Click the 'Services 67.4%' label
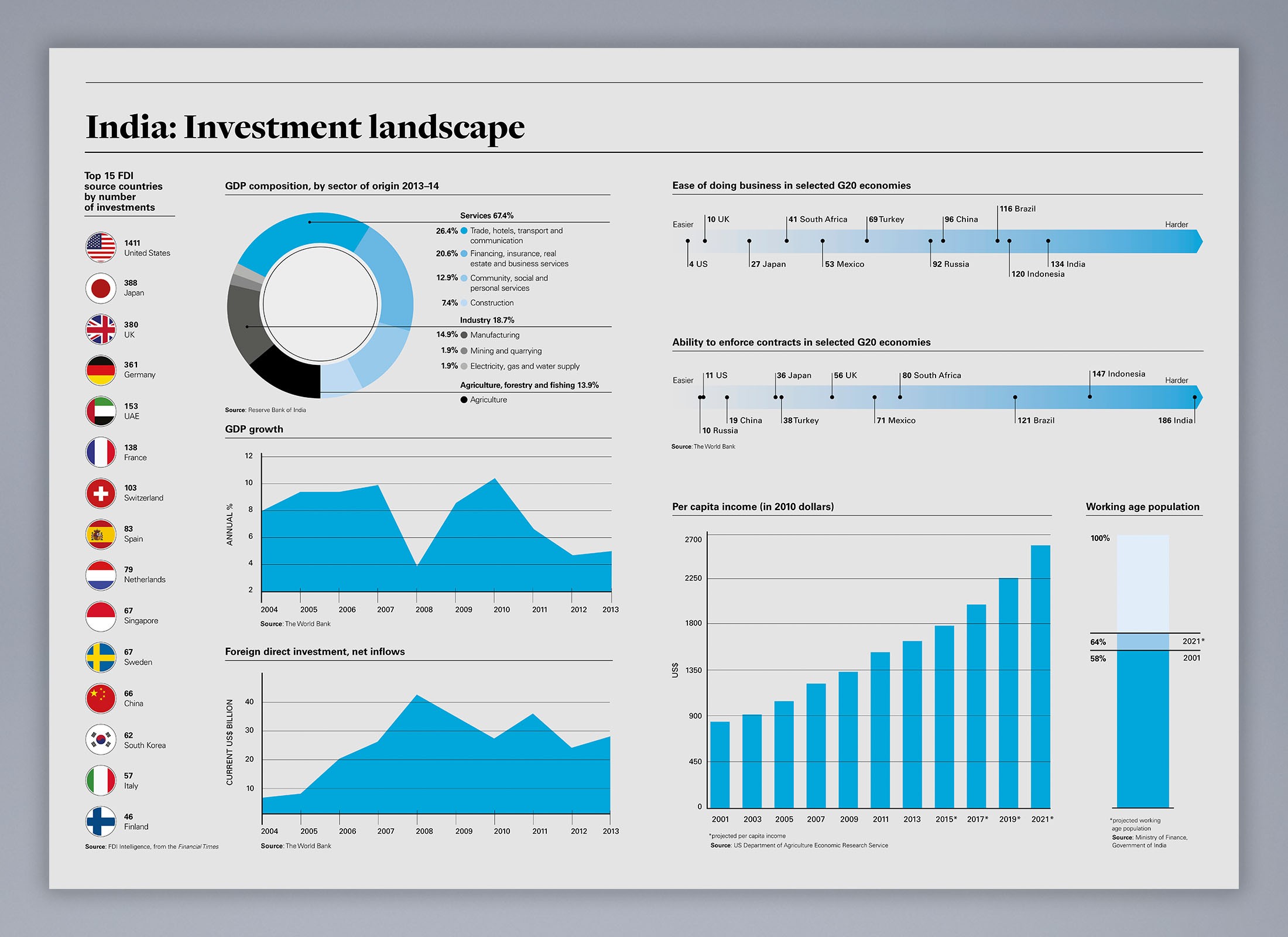The image size is (1288, 937). 487,216
